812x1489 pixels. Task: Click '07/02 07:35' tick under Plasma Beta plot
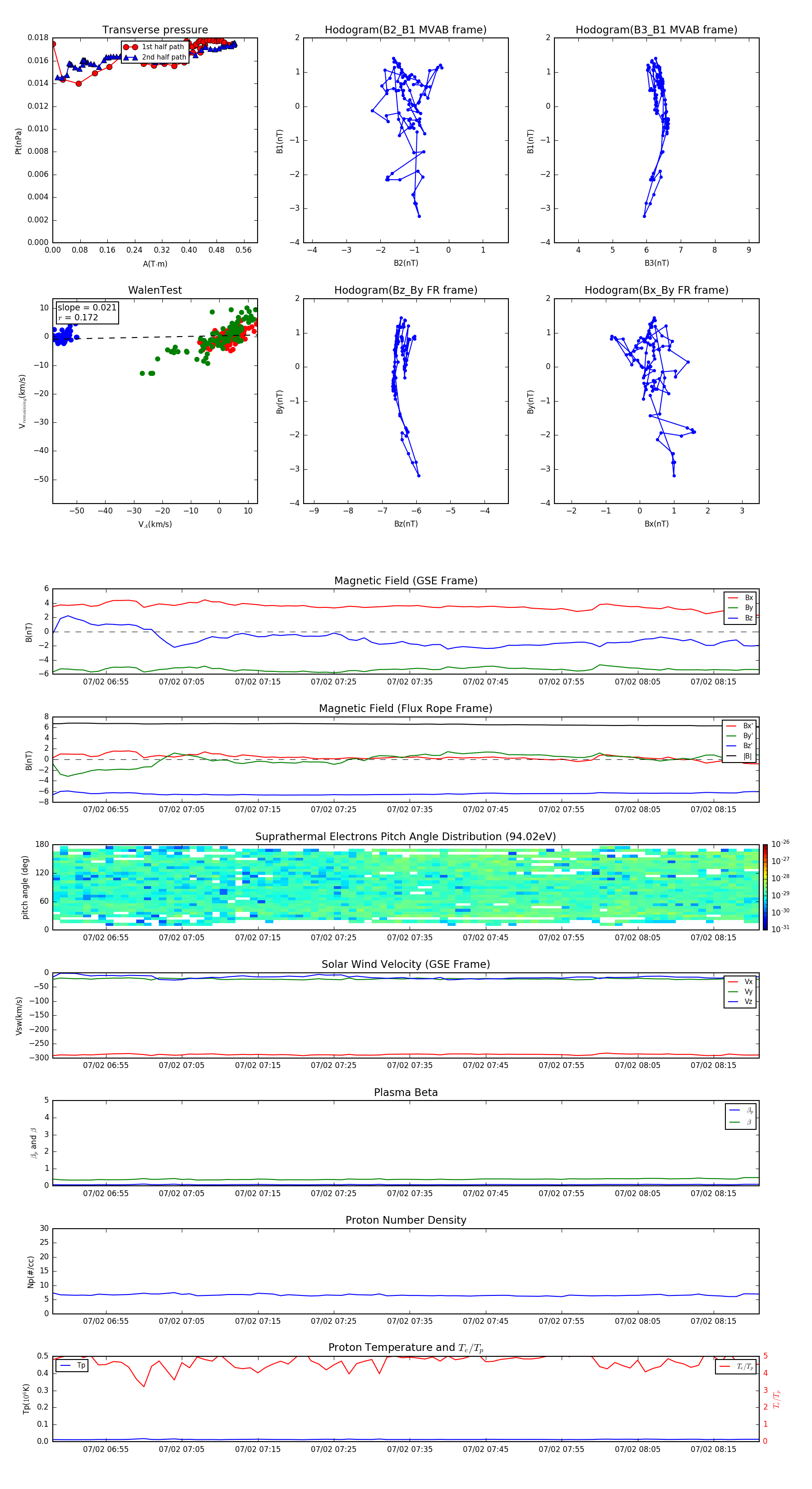coord(410,1194)
